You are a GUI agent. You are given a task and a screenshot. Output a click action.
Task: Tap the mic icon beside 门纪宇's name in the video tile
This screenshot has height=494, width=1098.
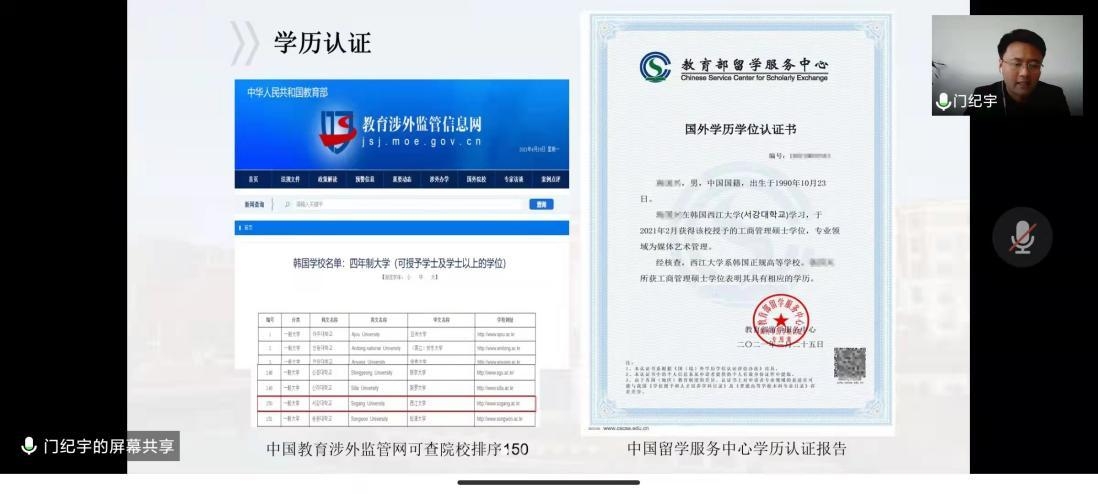[x=942, y=101]
